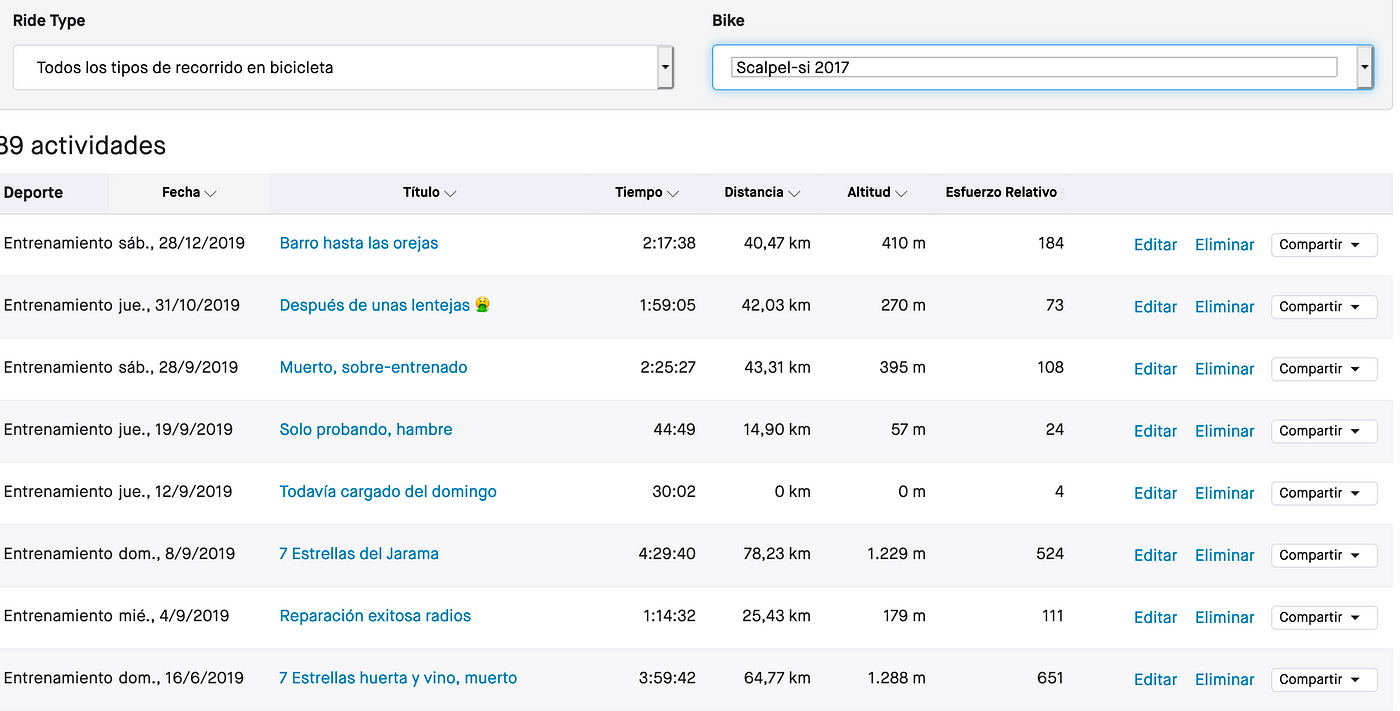
Task: Sort activities by Altitud column
Action: pyautogui.click(x=877, y=192)
